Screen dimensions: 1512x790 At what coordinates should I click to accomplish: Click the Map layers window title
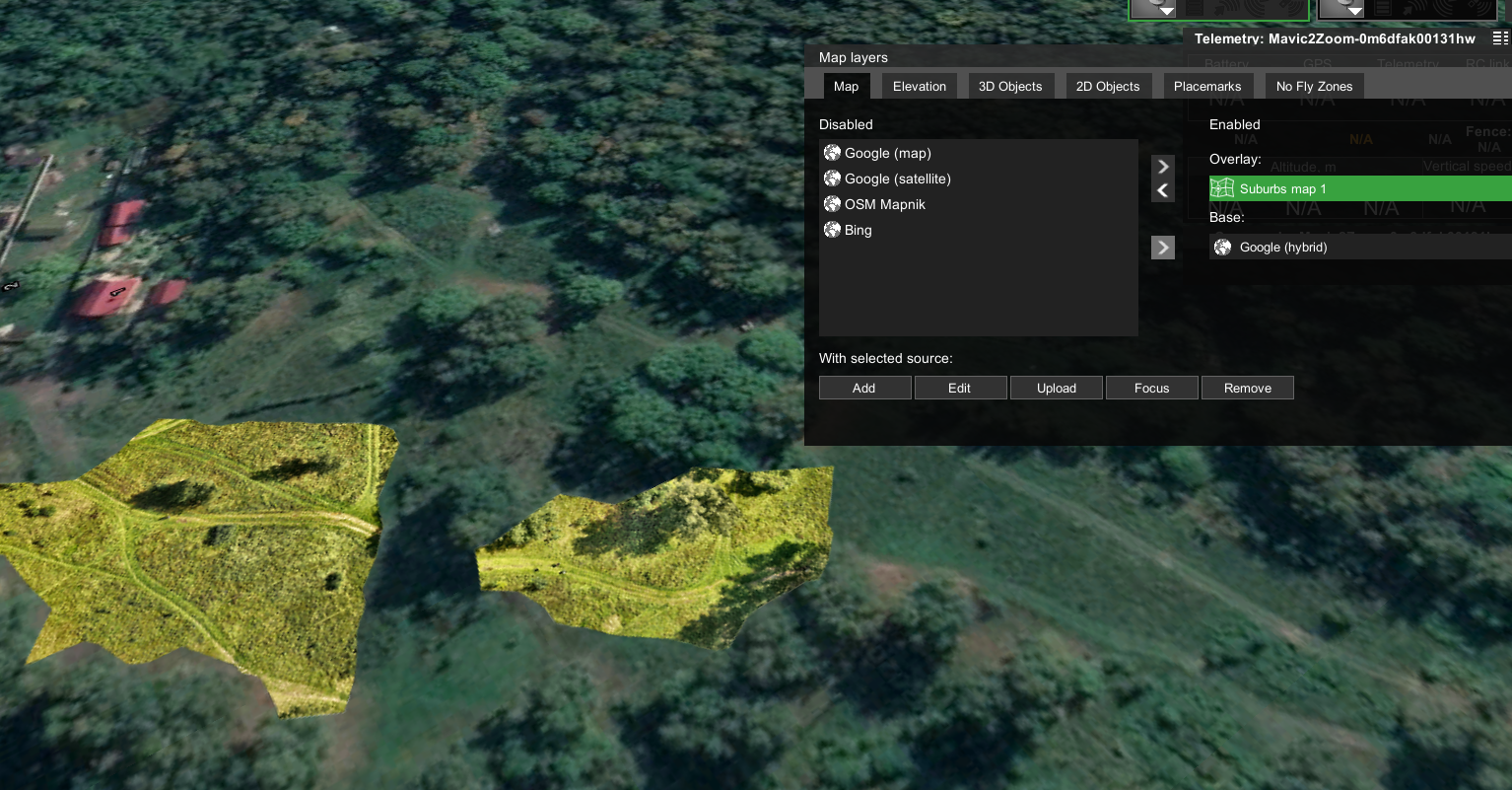(854, 57)
